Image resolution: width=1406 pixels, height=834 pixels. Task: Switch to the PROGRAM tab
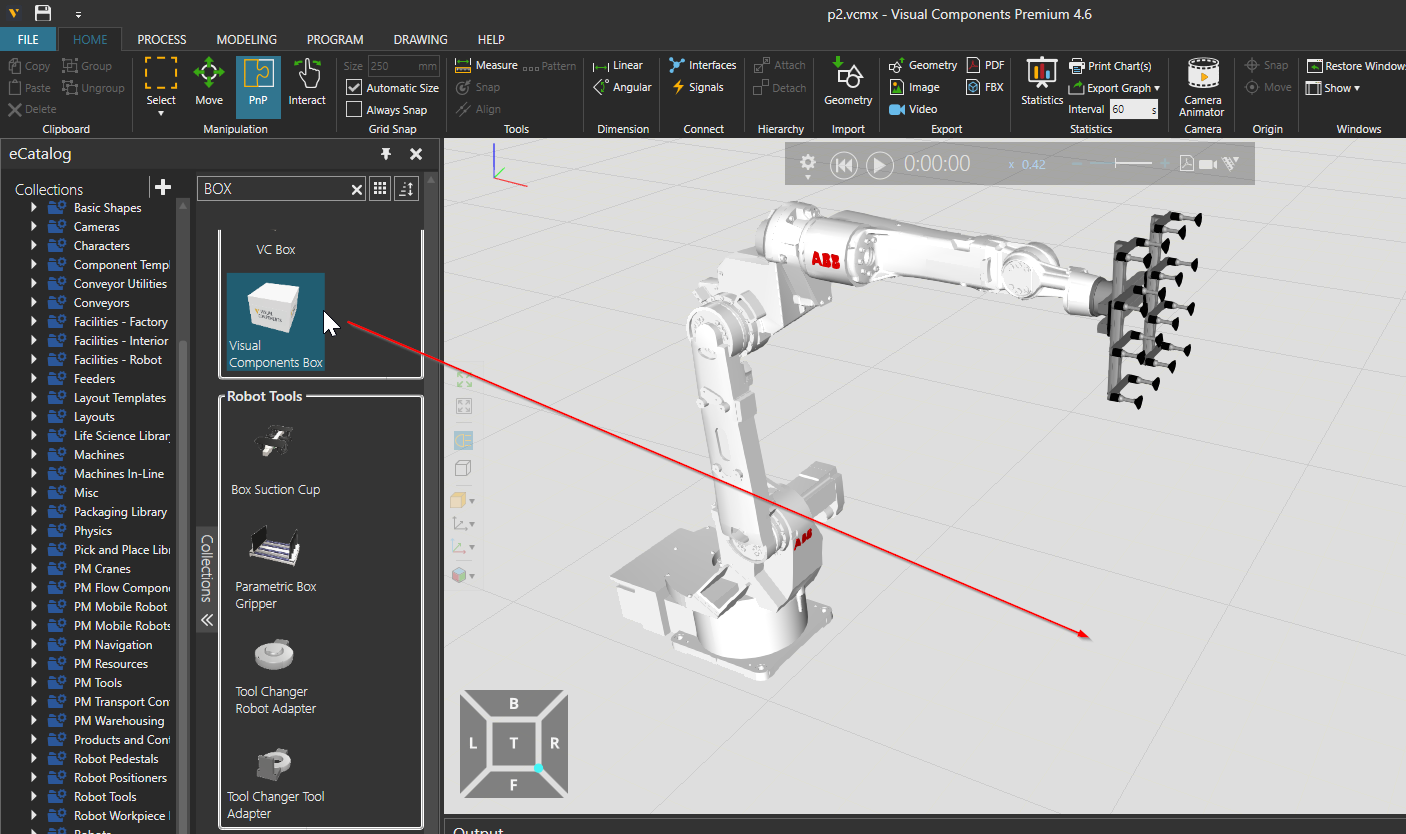335,39
